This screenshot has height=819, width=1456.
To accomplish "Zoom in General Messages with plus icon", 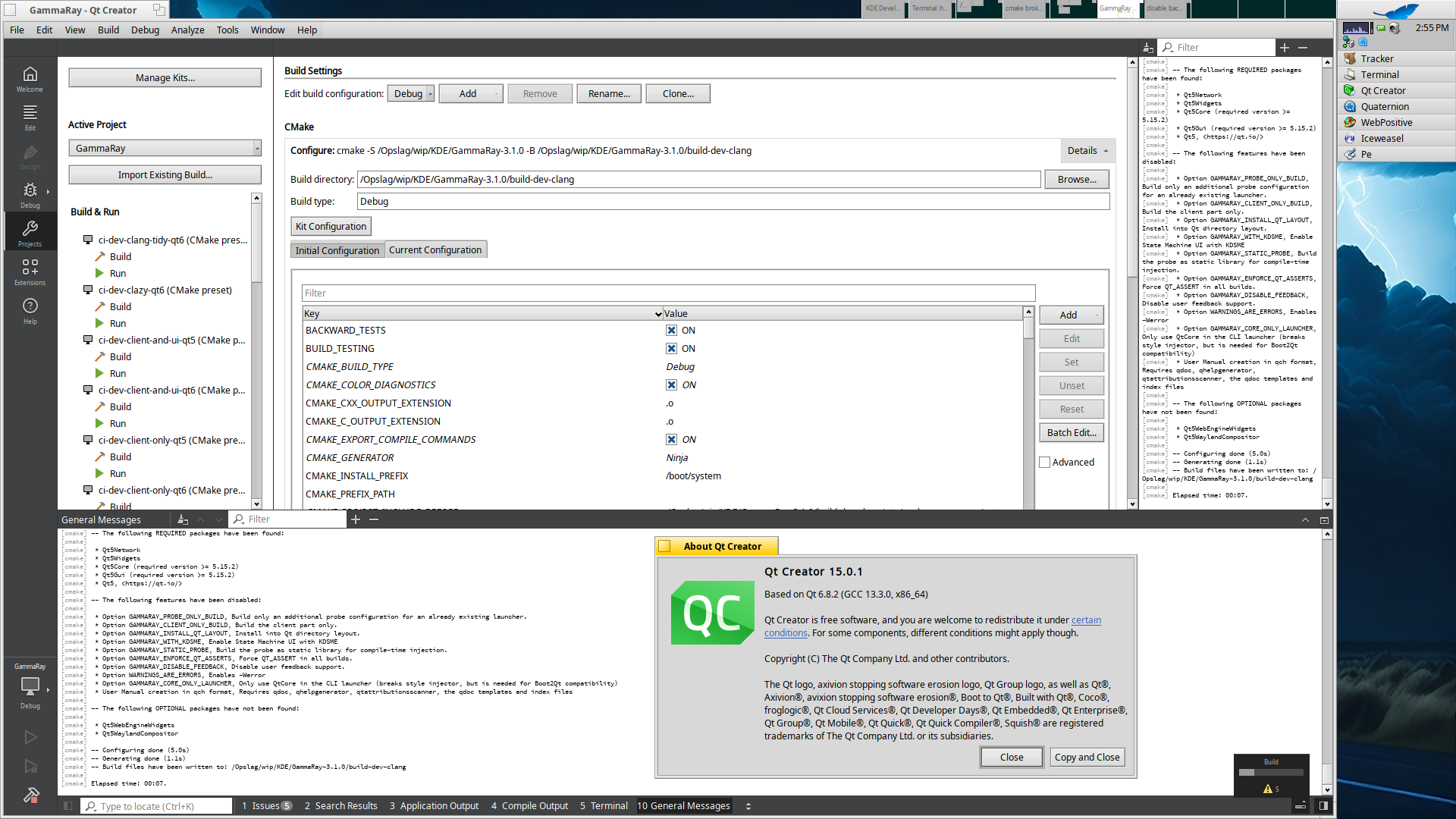I will coord(355,519).
